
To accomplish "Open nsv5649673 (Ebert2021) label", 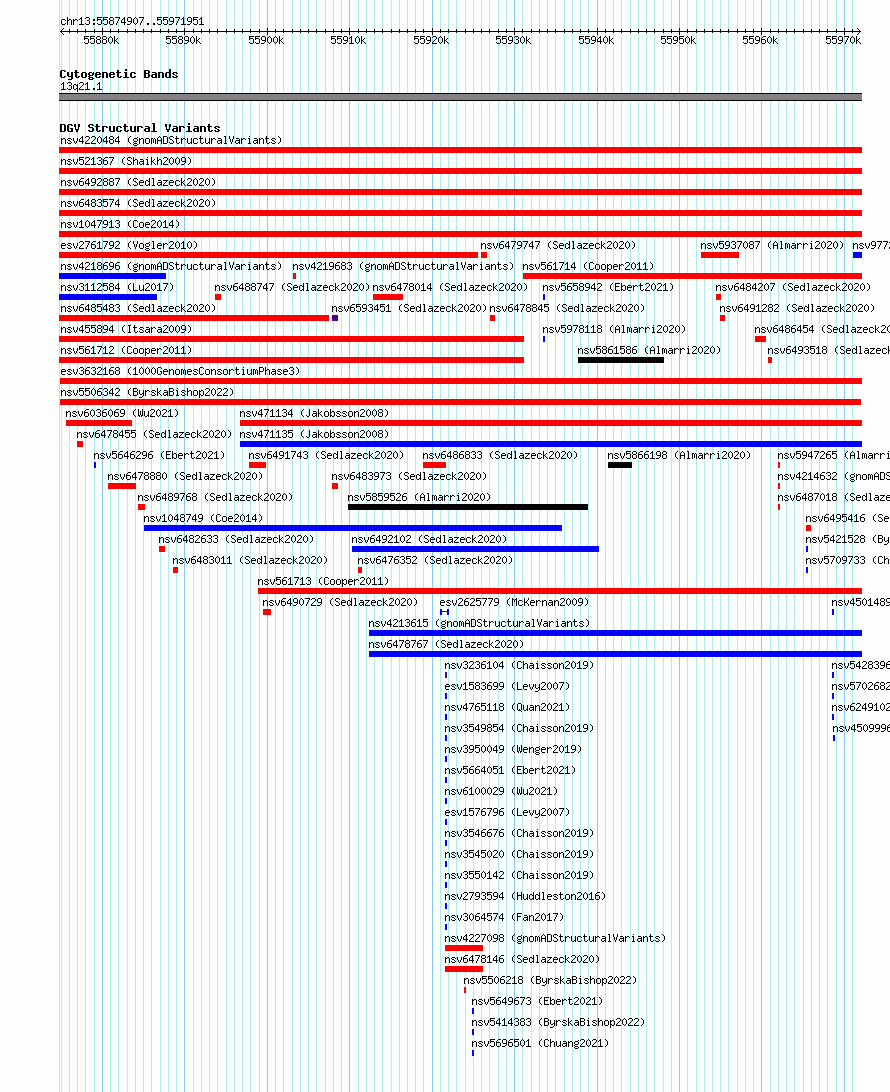I will (538, 1001).
